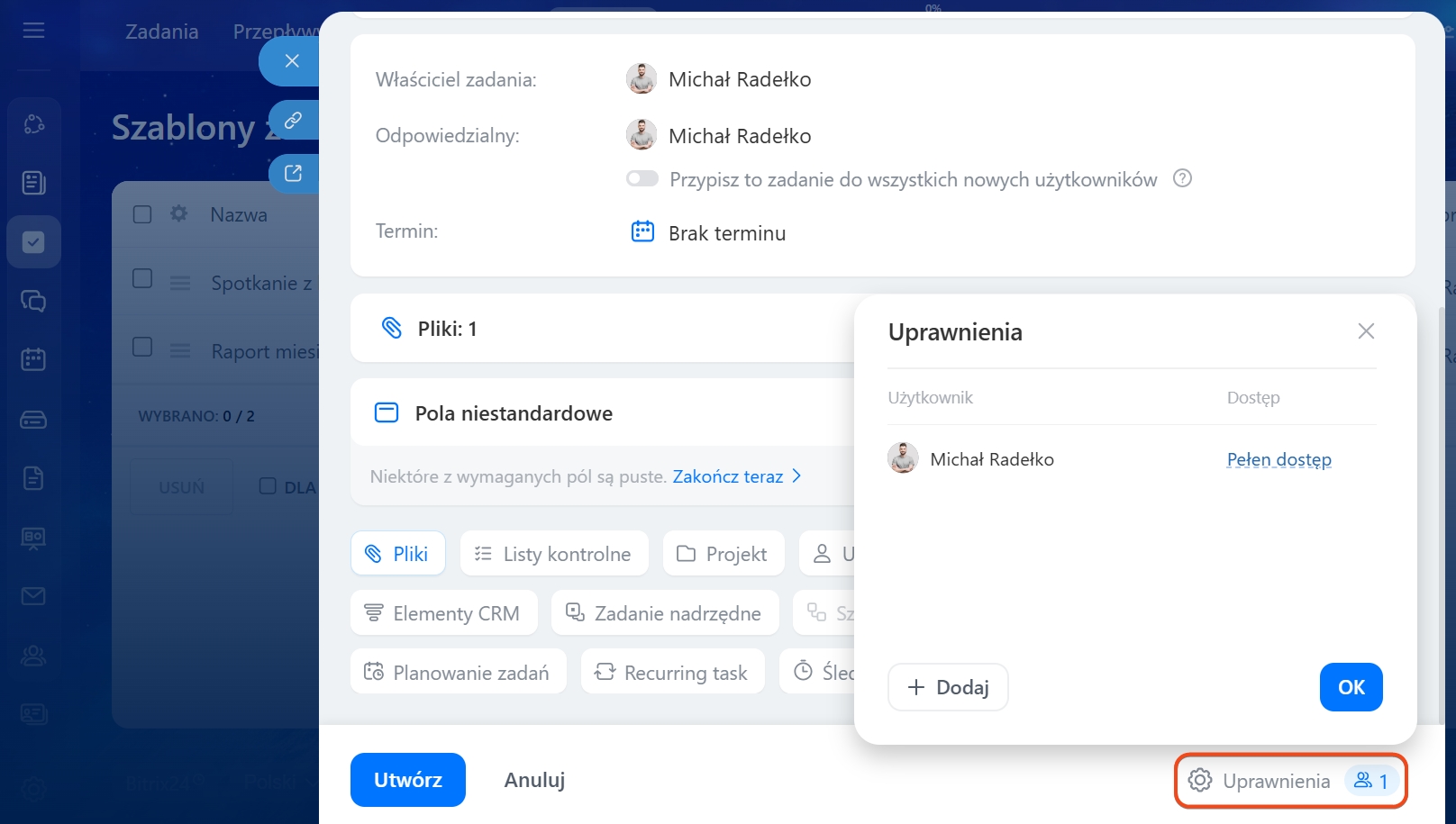Click the Anuluj button
The image size is (1456, 824).
pyautogui.click(x=534, y=780)
